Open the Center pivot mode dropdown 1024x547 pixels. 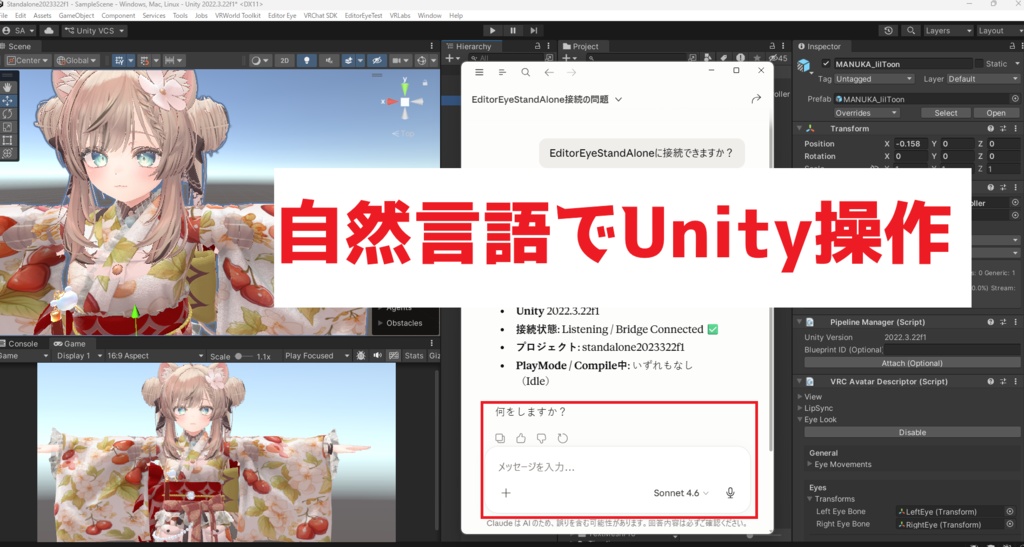tap(27, 61)
